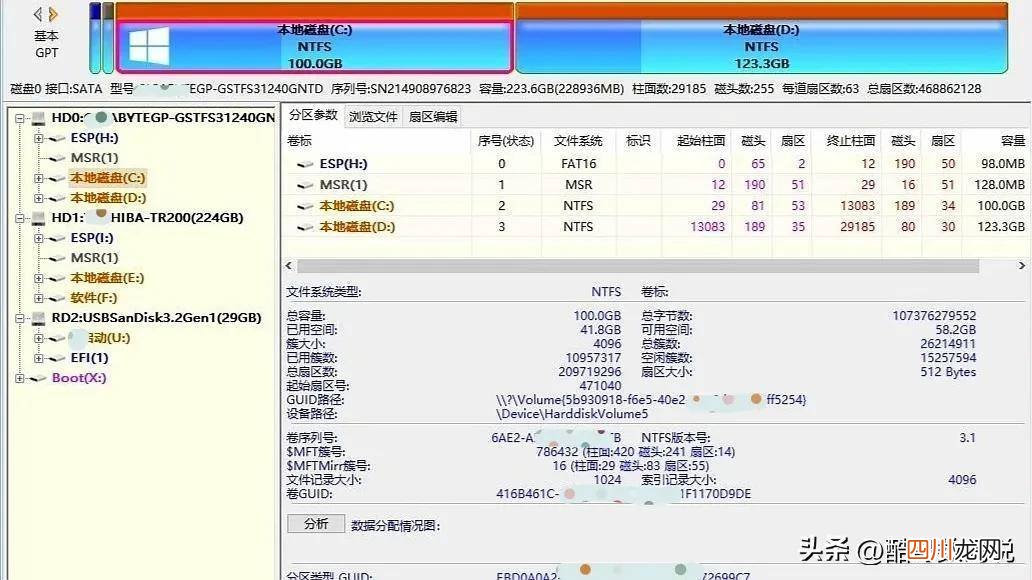Viewport: 1032px width, 580px height.
Task: Click the 文件系统 column header
Action: (x=578, y=141)
